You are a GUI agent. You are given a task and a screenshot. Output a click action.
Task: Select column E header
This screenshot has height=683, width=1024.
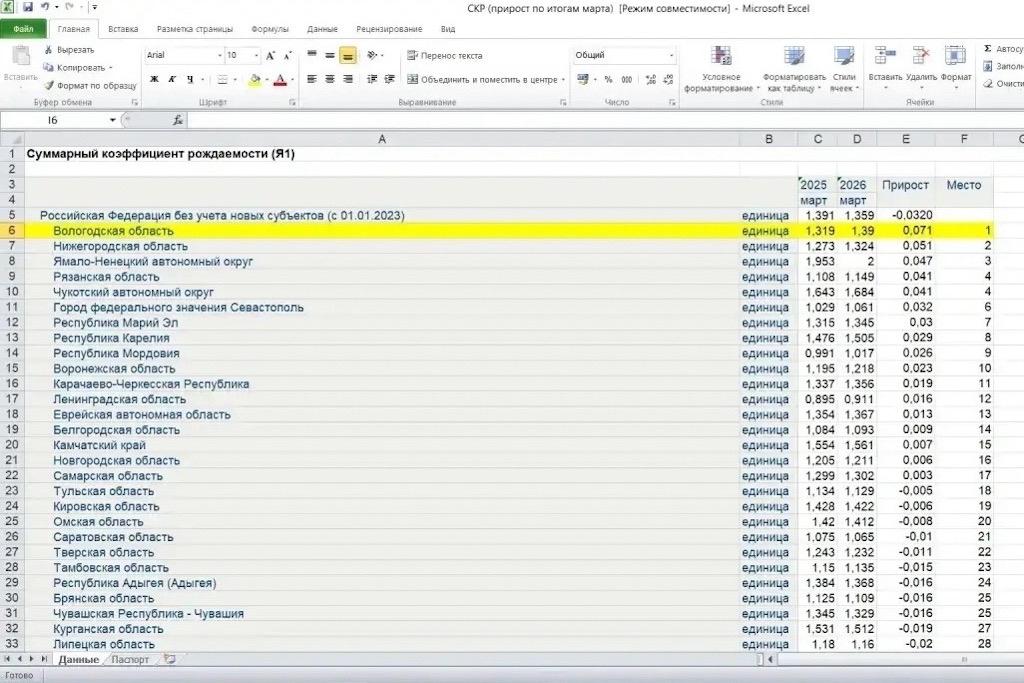pyautogui.click(x=906, y=139)
